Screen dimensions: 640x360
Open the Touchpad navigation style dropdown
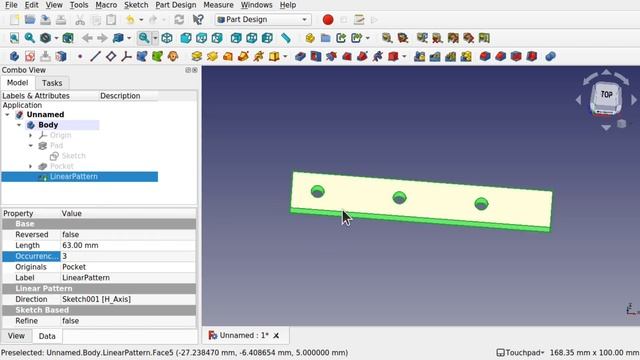point(520,353)
